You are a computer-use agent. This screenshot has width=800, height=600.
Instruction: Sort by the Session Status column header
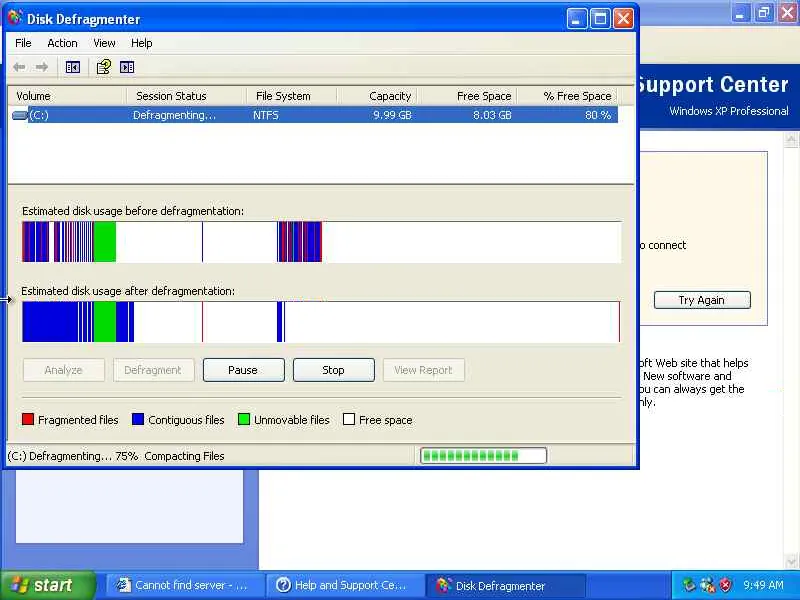pos(186,96)
